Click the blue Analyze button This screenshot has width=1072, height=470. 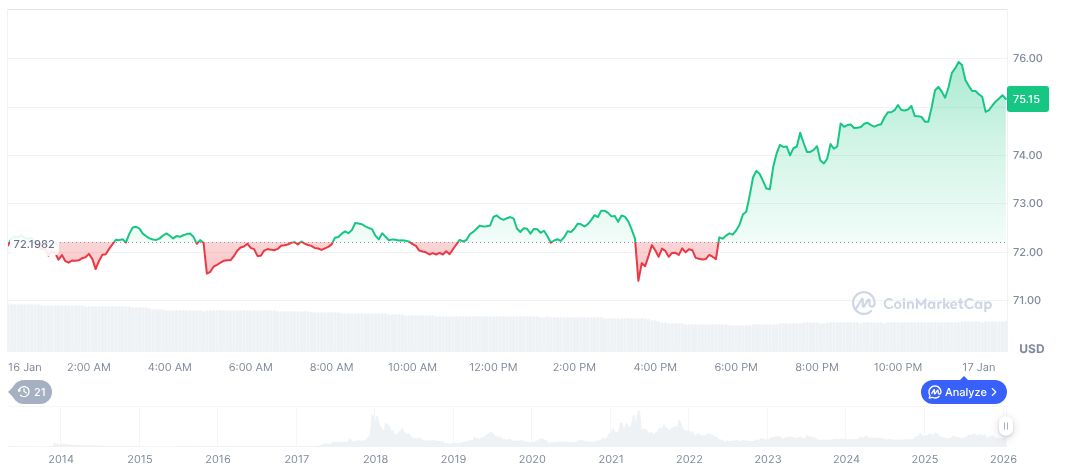coord(963,392)
